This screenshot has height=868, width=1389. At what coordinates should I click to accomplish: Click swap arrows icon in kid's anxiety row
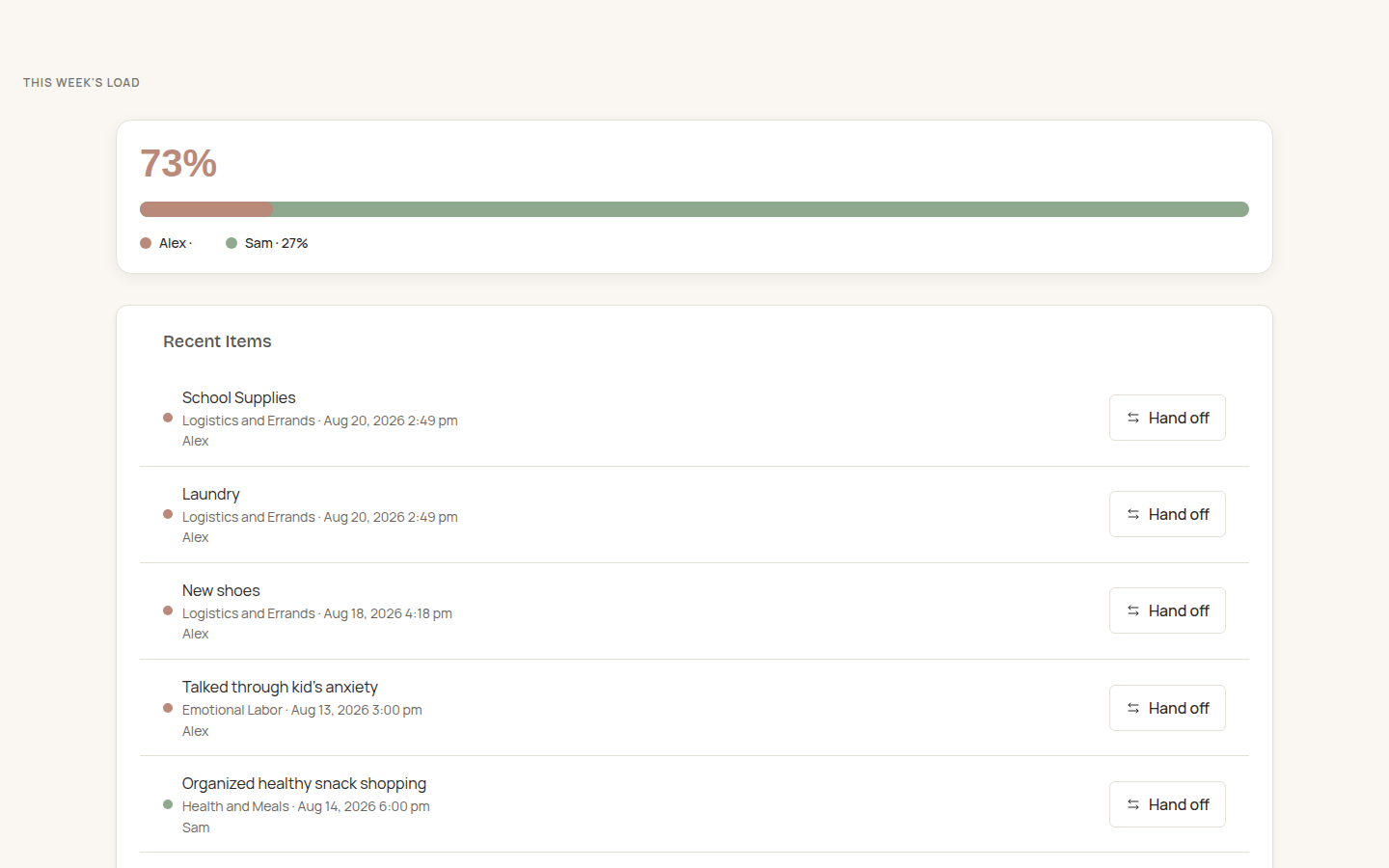pos(1133,708)
